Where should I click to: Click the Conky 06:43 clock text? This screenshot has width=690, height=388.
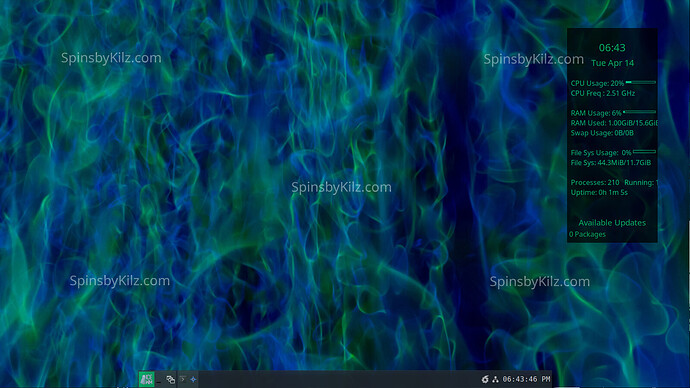click(612, 48)
